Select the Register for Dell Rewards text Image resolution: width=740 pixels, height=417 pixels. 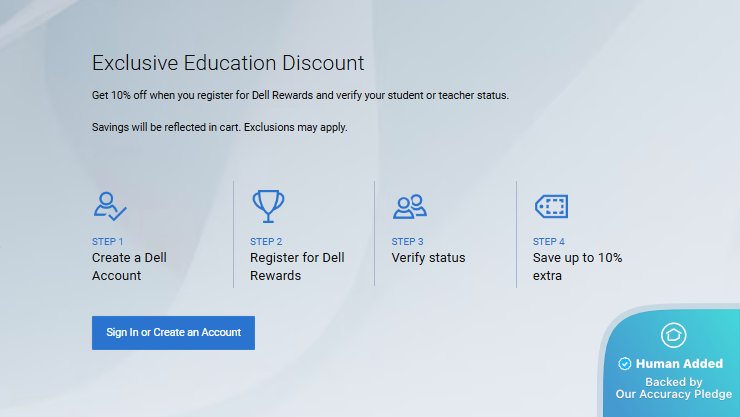(297, 266)
